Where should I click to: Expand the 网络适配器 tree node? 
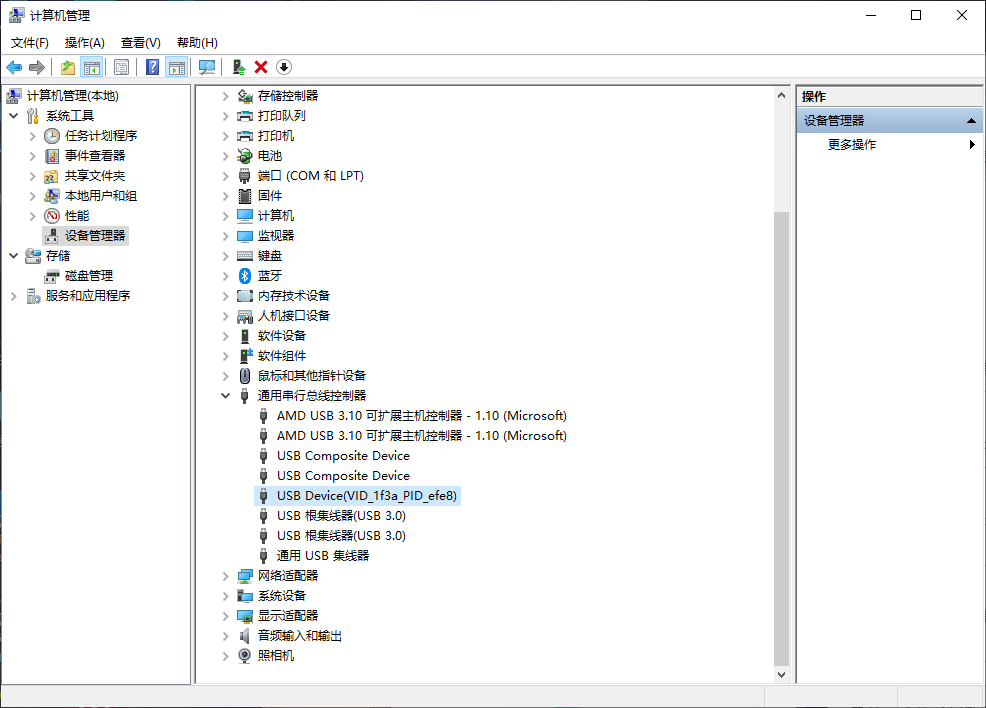point(225,575)
